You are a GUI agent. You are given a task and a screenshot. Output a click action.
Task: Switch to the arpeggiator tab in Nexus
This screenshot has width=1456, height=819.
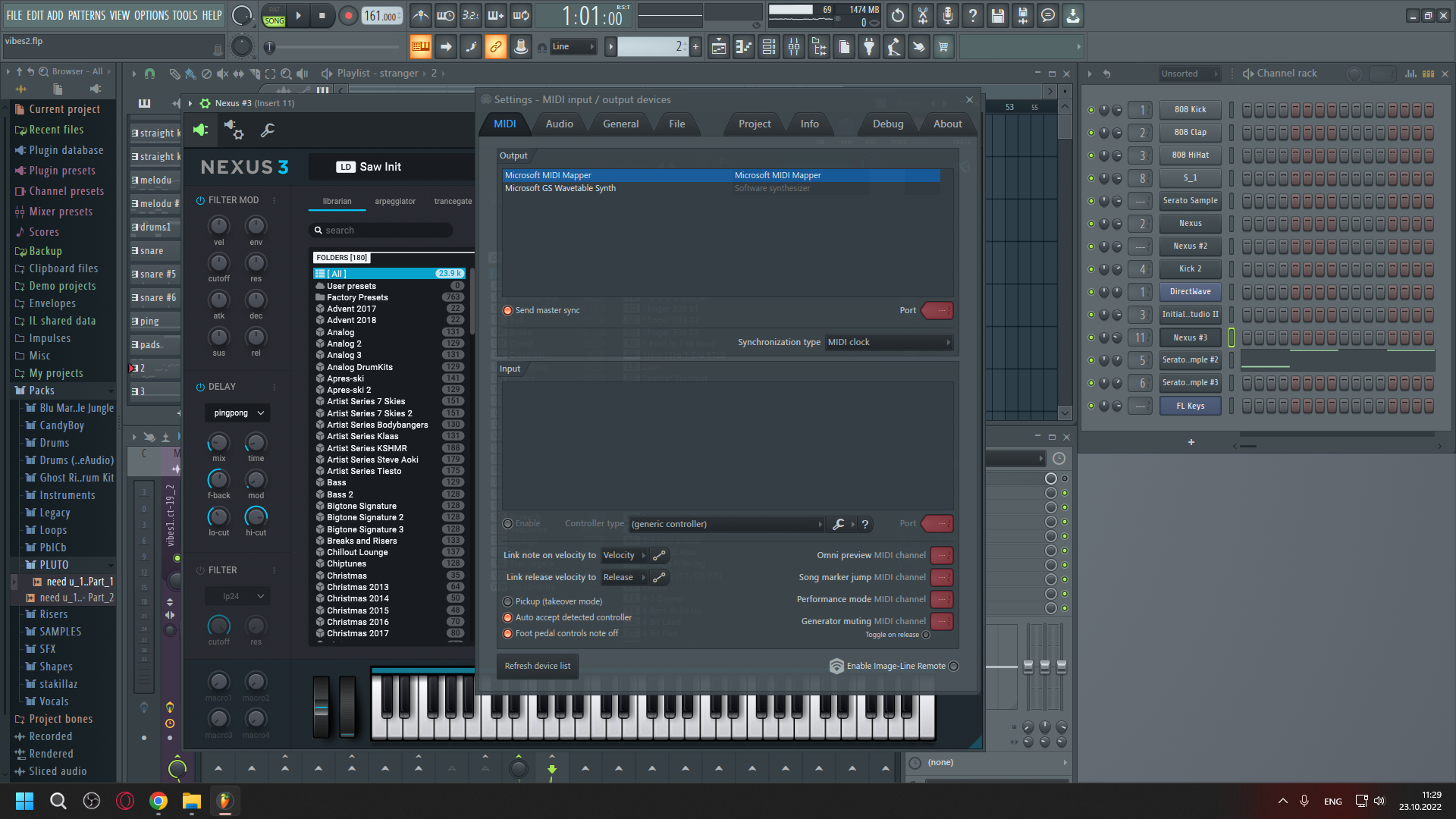click(395, 201)
